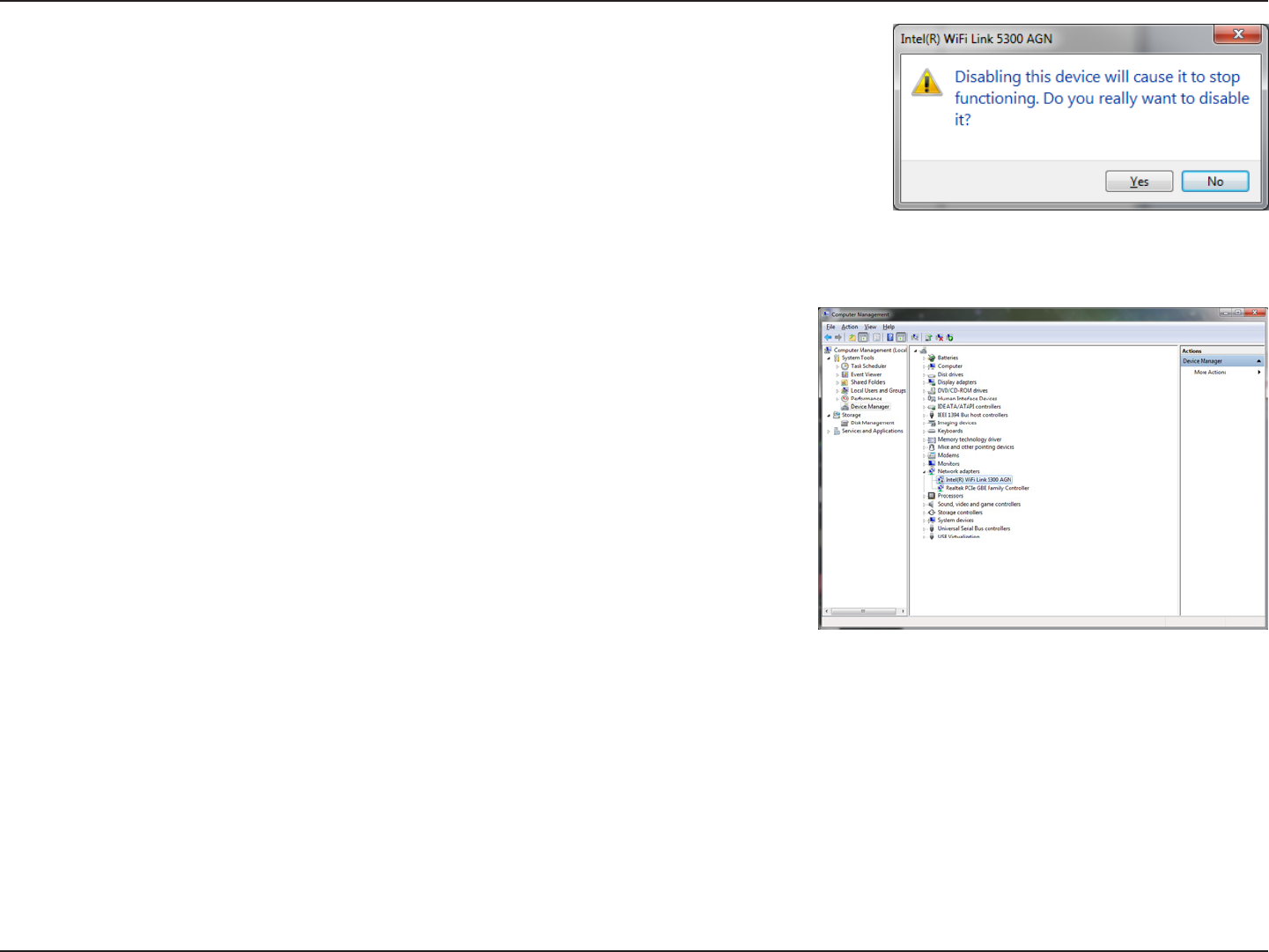Open the Action menu in Computer Management
Image resolution: width=1269 pixels, height=952 pixels.
click(850, 327)
